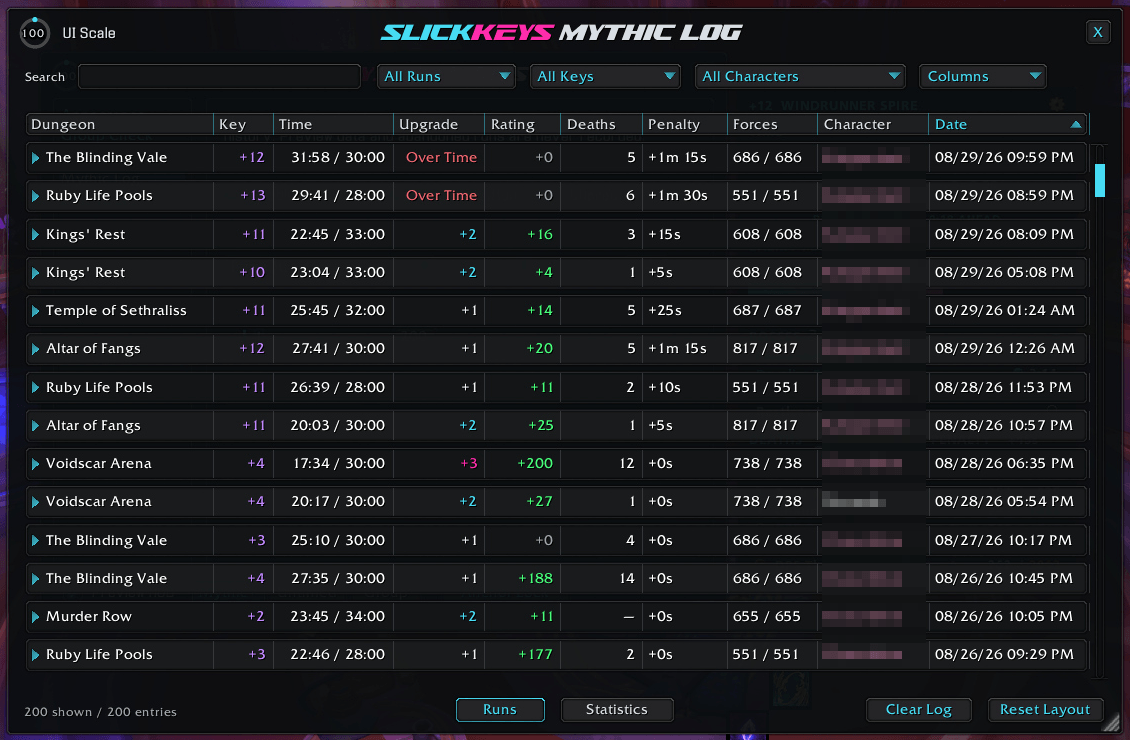Expand Ruby Life Pools +3 run

35,655
